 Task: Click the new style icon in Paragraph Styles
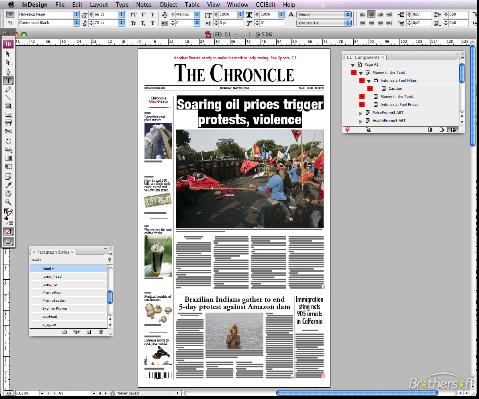click(x=89, y=332)
